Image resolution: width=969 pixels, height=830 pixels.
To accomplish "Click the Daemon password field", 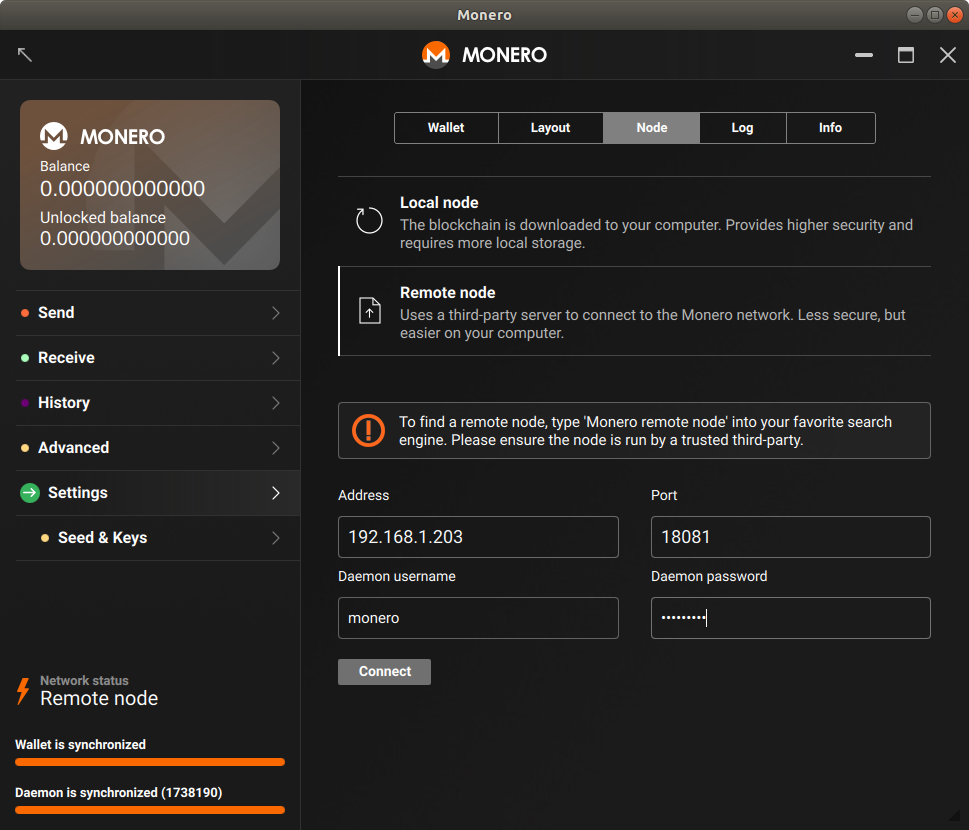I will click(791, 618).
